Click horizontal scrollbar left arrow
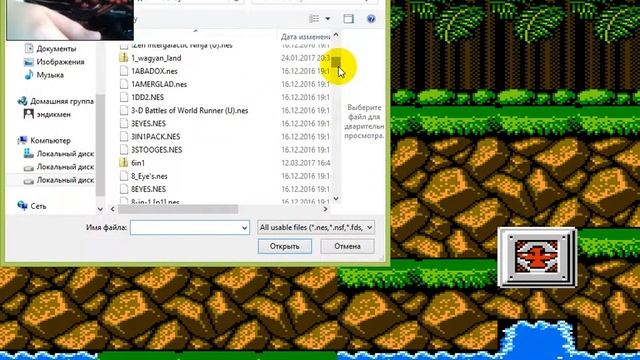This screenshot has width=640, height=360. click(113, 209)
